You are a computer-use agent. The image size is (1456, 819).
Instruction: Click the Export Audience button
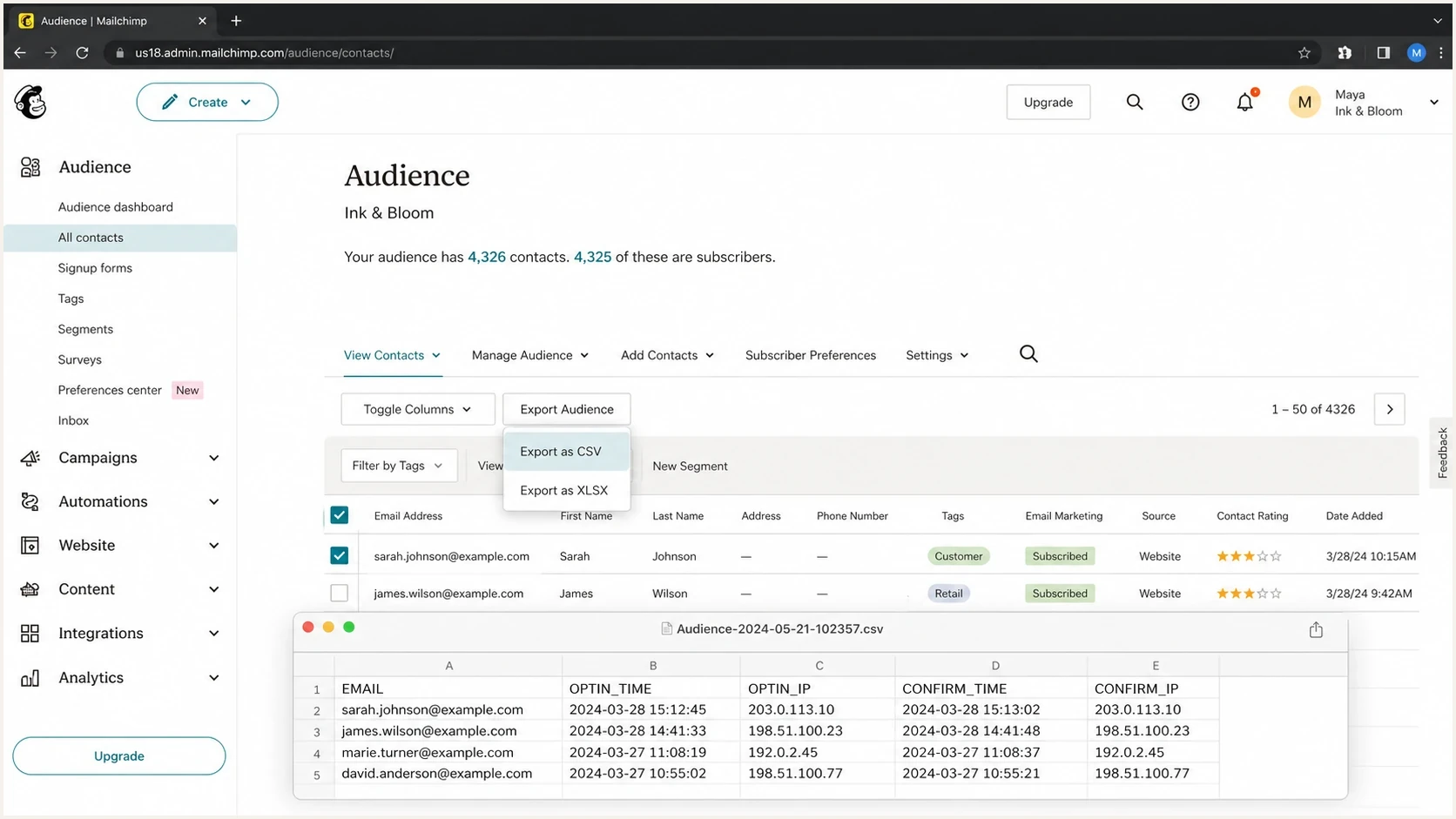click(567, 409)
